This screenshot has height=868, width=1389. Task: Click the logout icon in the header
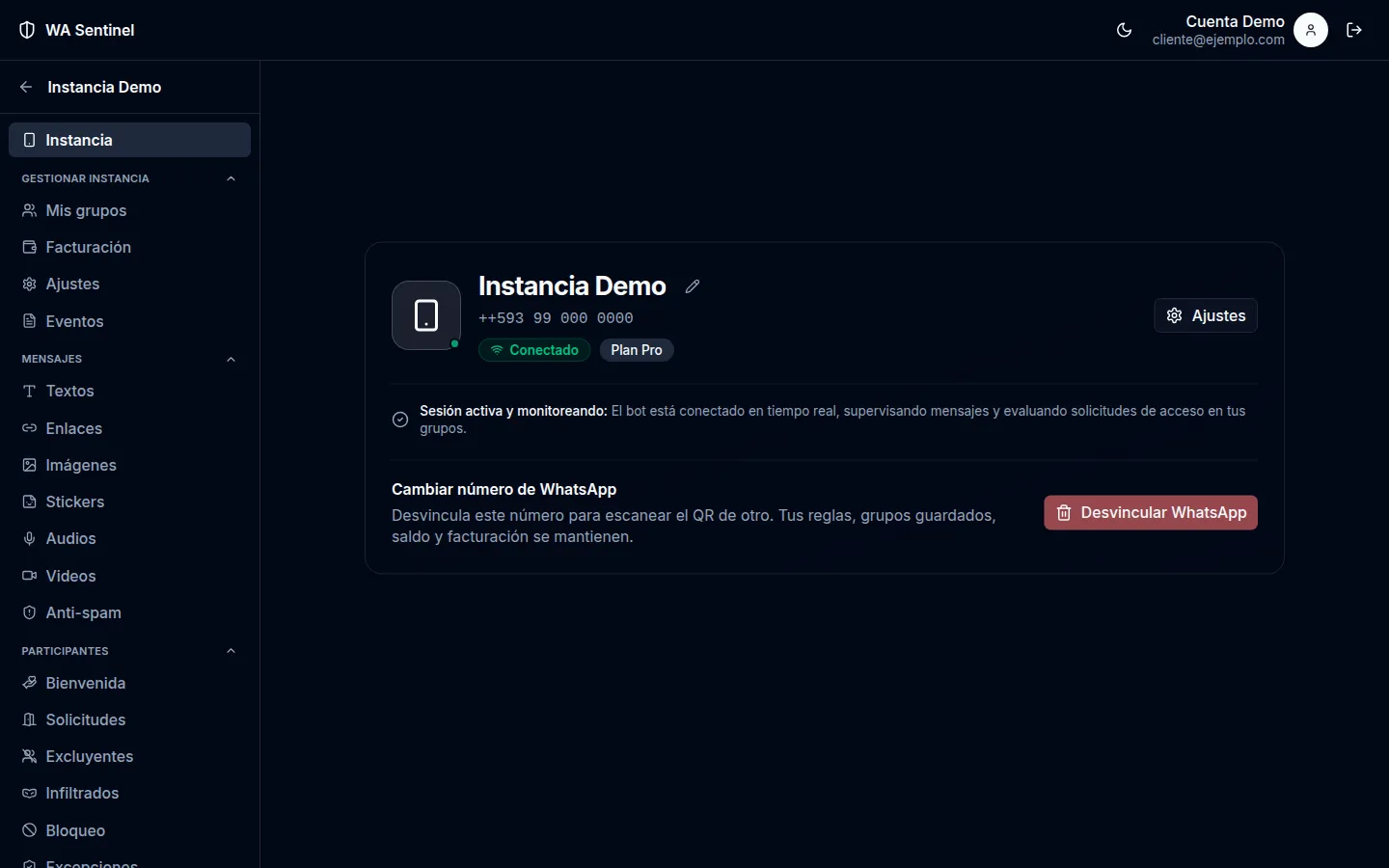point(1354,30)
